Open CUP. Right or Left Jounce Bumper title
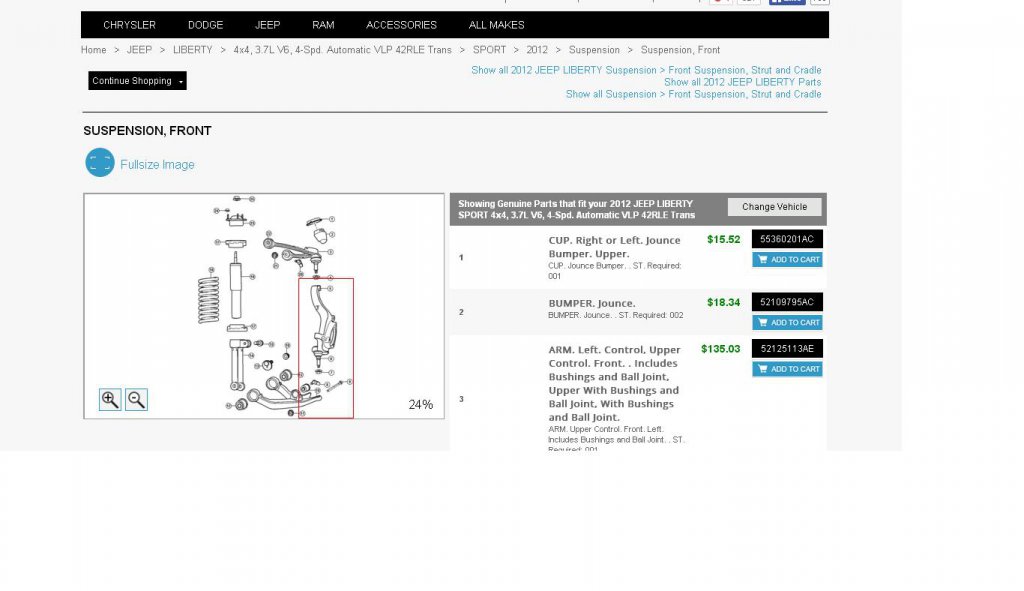 (615, 247)
